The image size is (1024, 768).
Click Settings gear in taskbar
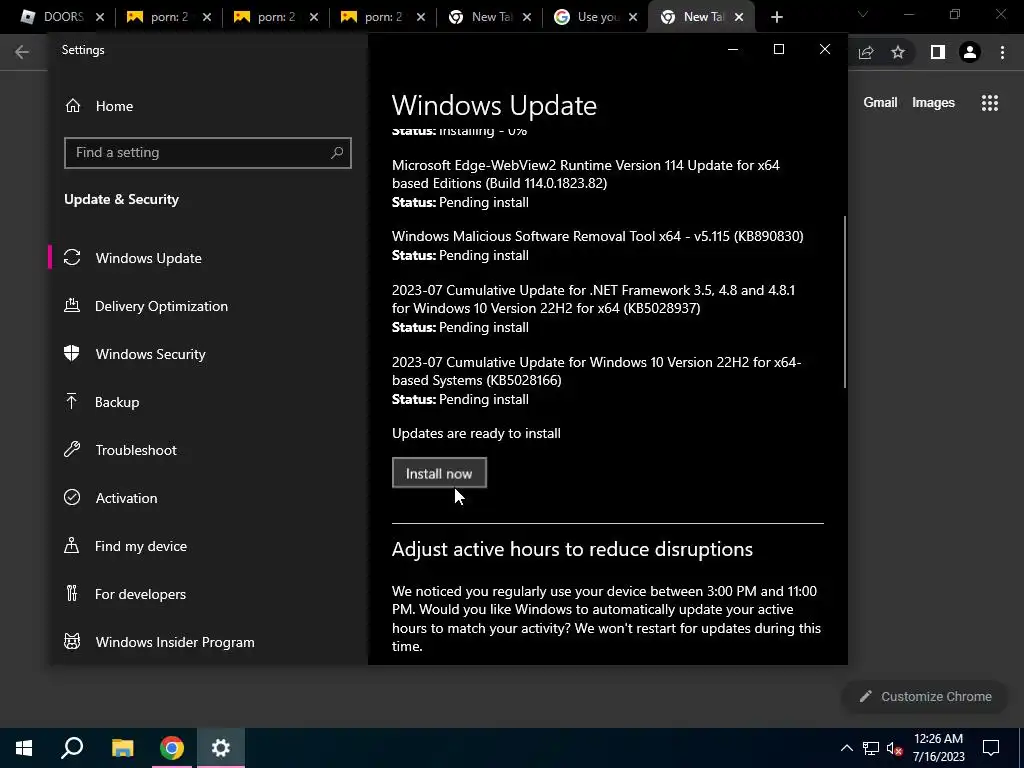coord(221,748)
